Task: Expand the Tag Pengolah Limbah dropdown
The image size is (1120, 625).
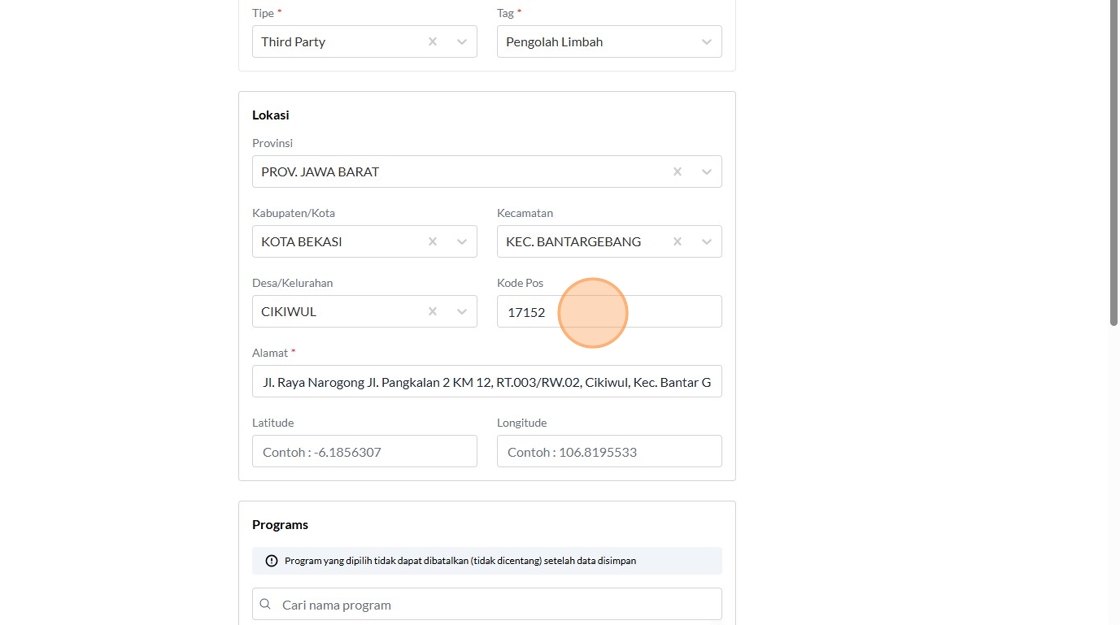Action: 706,42
